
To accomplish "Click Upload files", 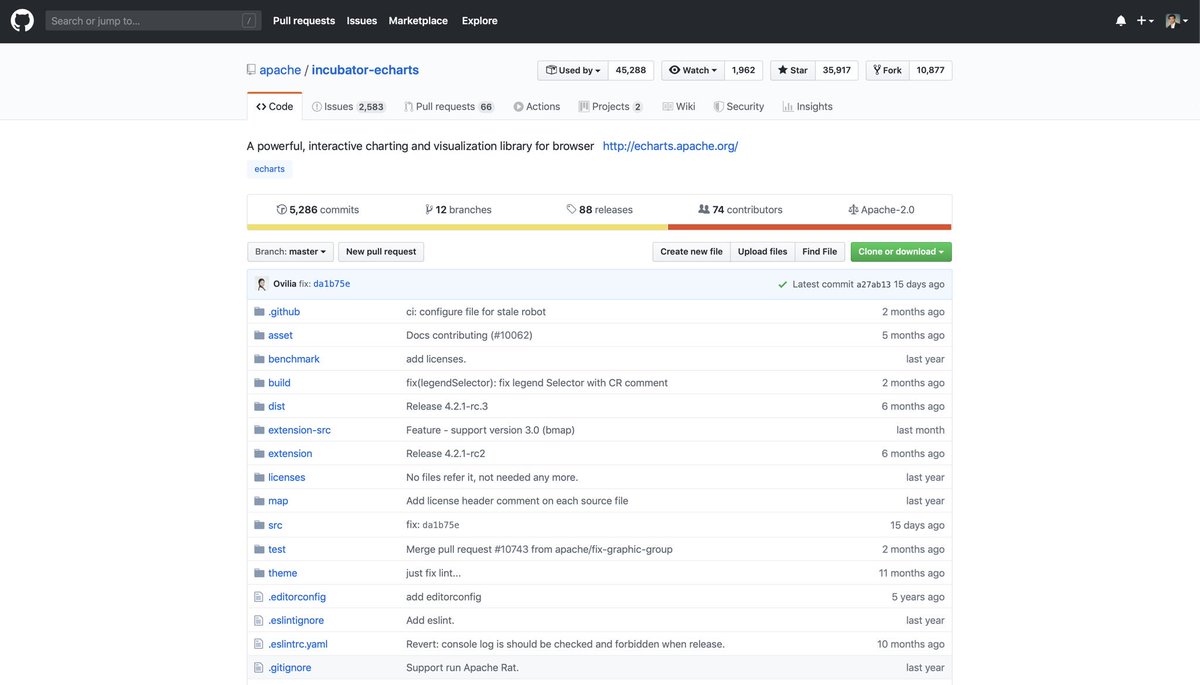I will (762, 252).
